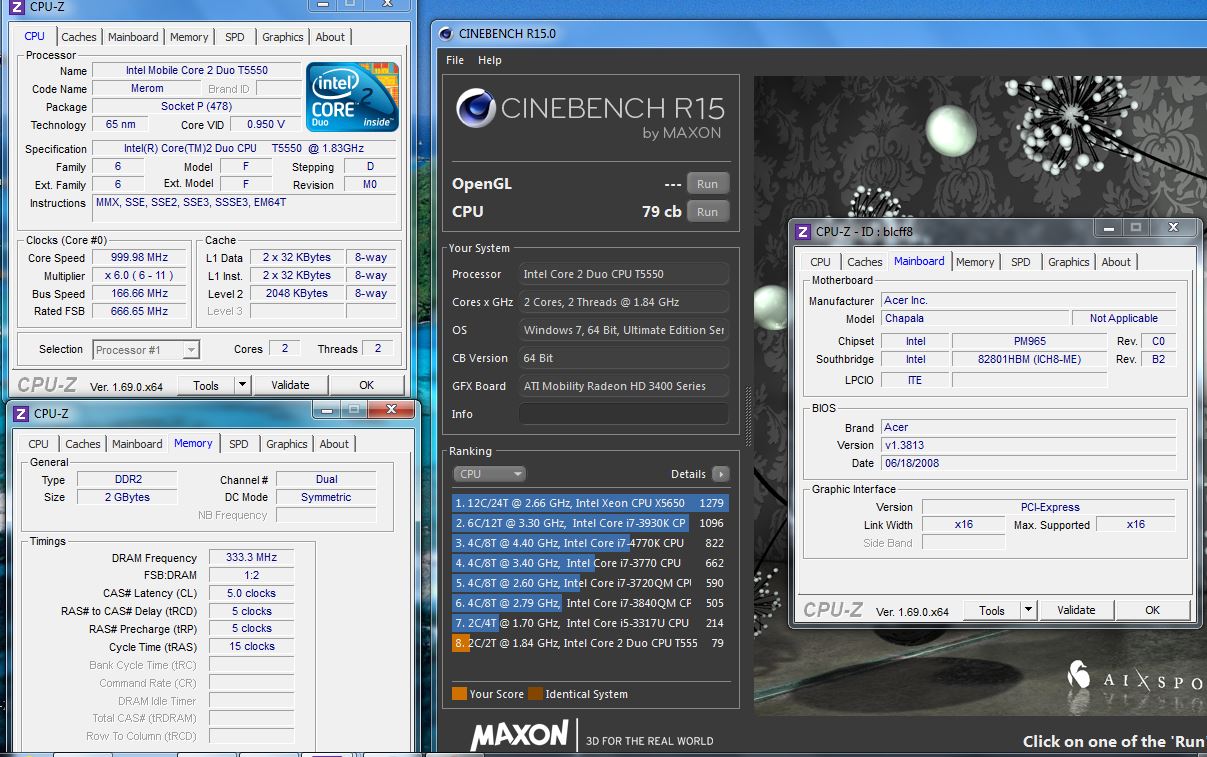Switch to Graphics tab in CPU-Z CPU window
Image resolution: width=1207 pixels, height=757 pixels.
(x=283, y=37)
